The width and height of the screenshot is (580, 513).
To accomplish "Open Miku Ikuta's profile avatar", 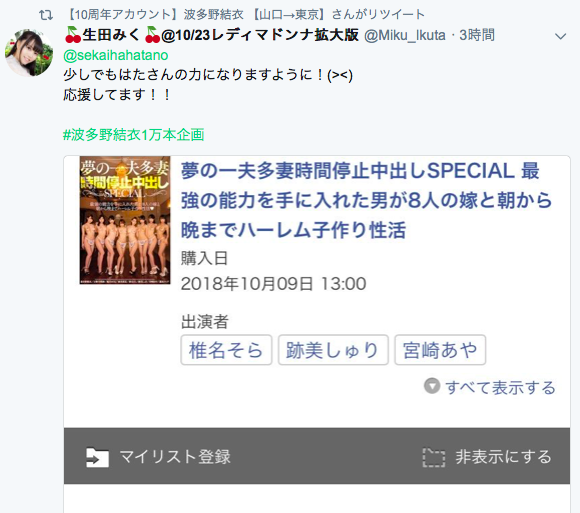I will (x=29, y=53).
